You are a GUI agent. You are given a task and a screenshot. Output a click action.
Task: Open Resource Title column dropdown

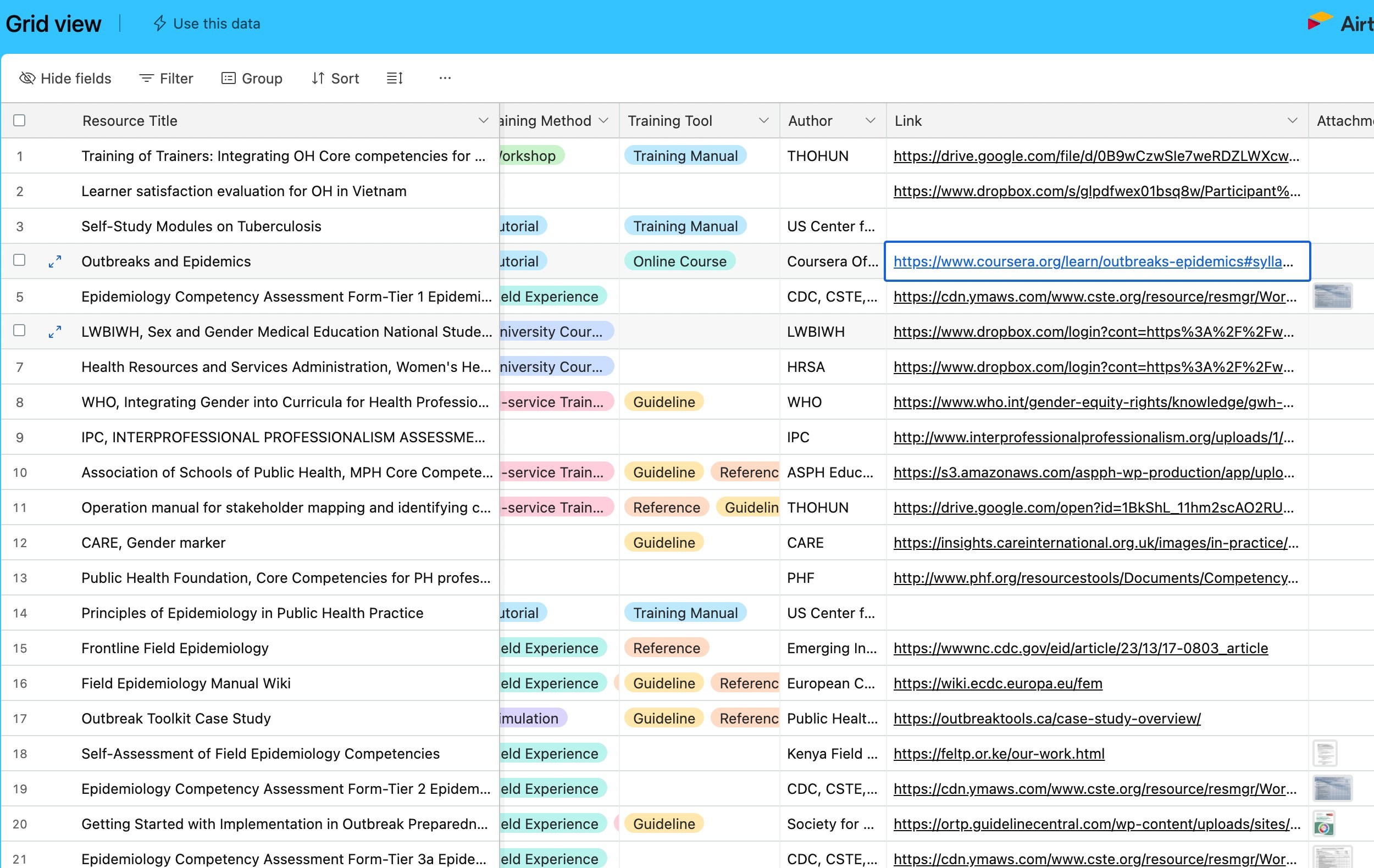pyautogui.click(x=483, y=120)
